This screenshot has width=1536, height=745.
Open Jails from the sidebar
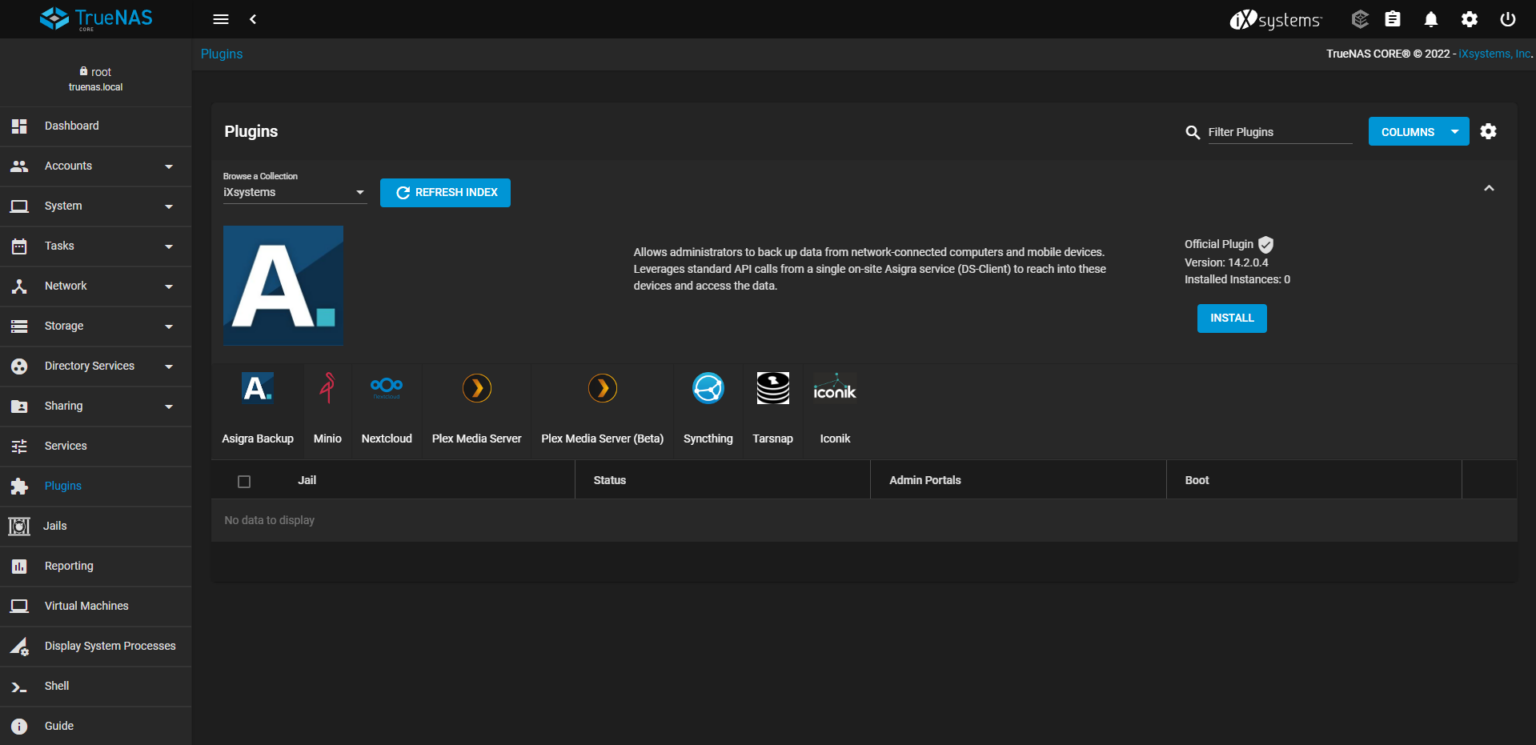pyautogui.click(x=56, y=526)
